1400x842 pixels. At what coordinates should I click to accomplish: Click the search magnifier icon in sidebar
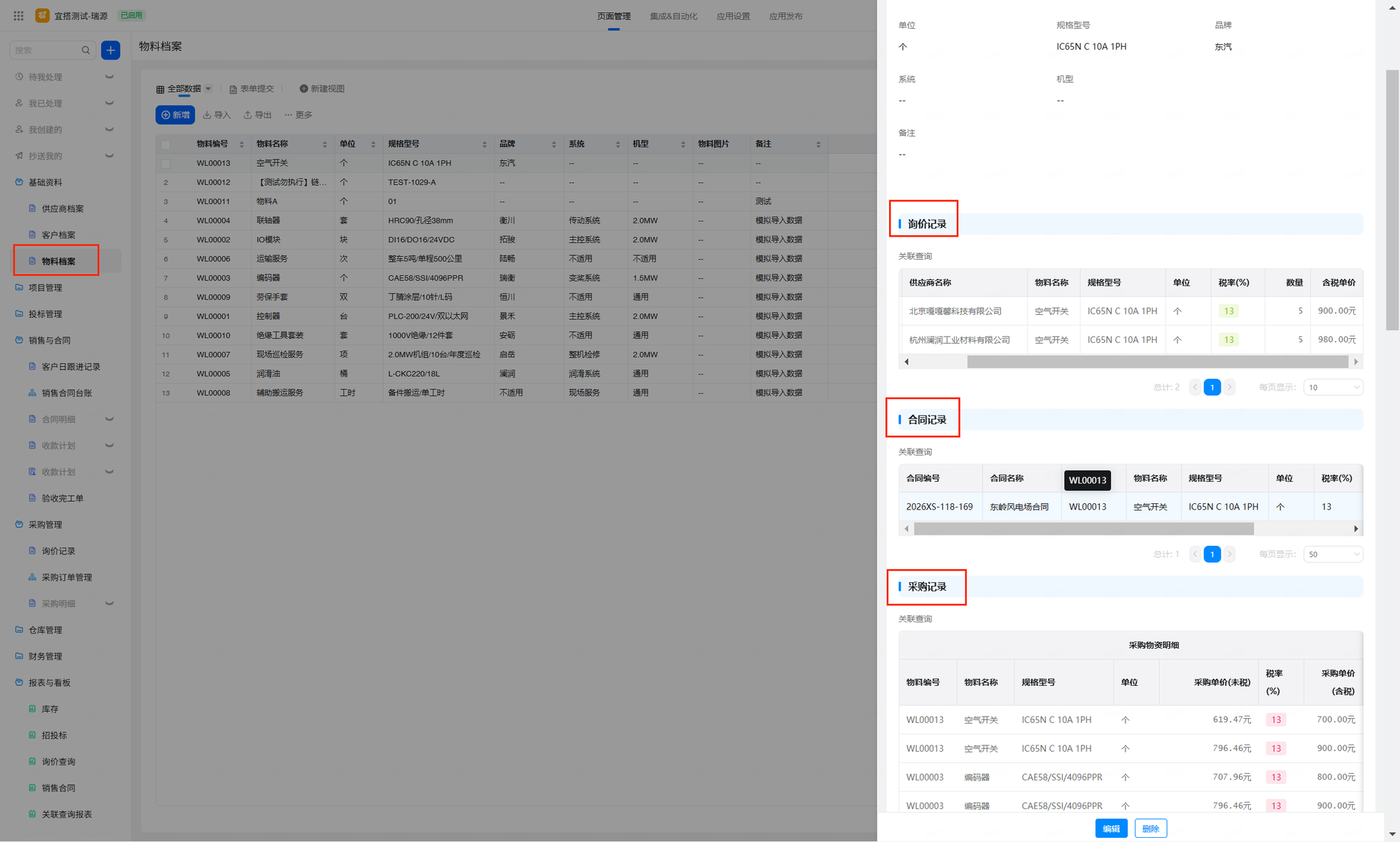[85, 50]
